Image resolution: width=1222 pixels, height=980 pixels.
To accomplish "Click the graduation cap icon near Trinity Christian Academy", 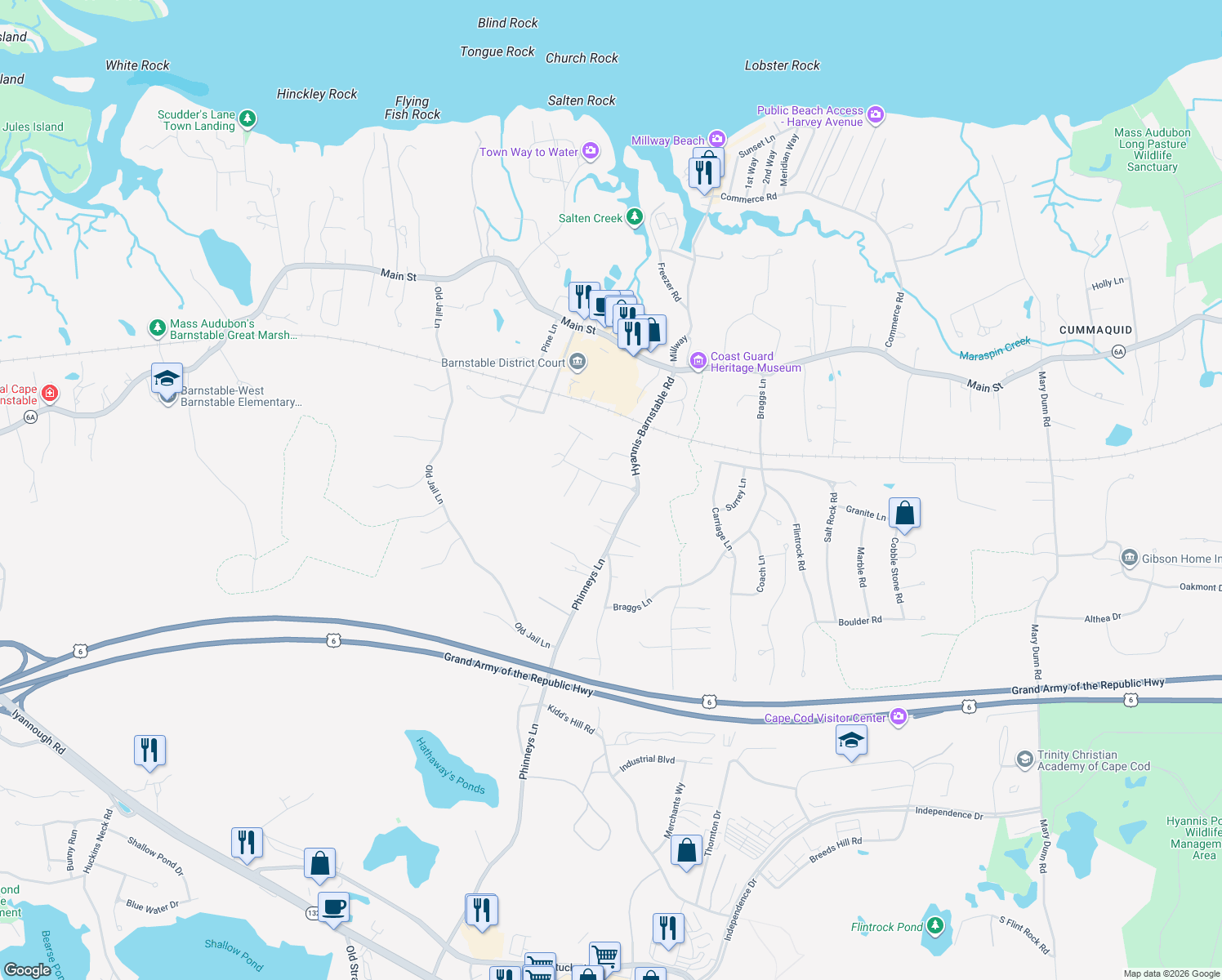I will 1025,757.
